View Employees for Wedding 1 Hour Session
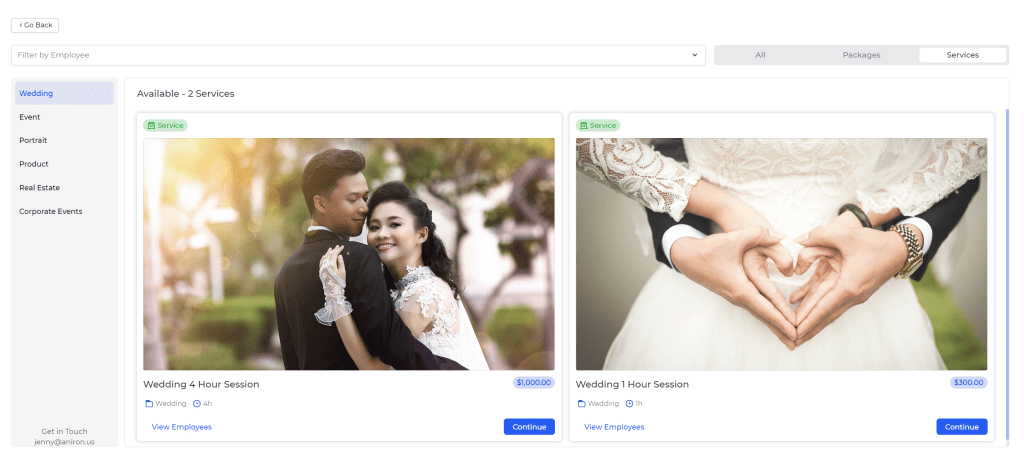 [614, 427]
